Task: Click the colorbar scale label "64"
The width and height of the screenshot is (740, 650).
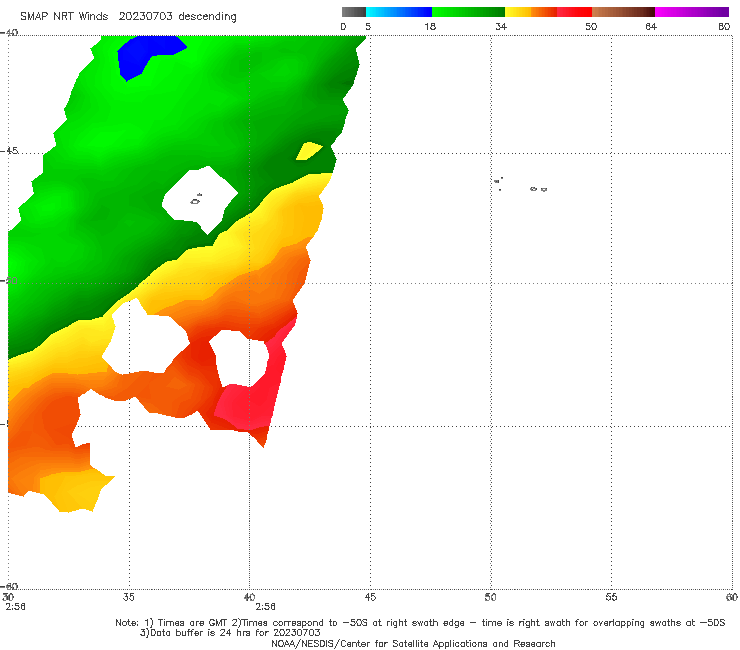Action: pyautogui.click(x=651, y=26)
